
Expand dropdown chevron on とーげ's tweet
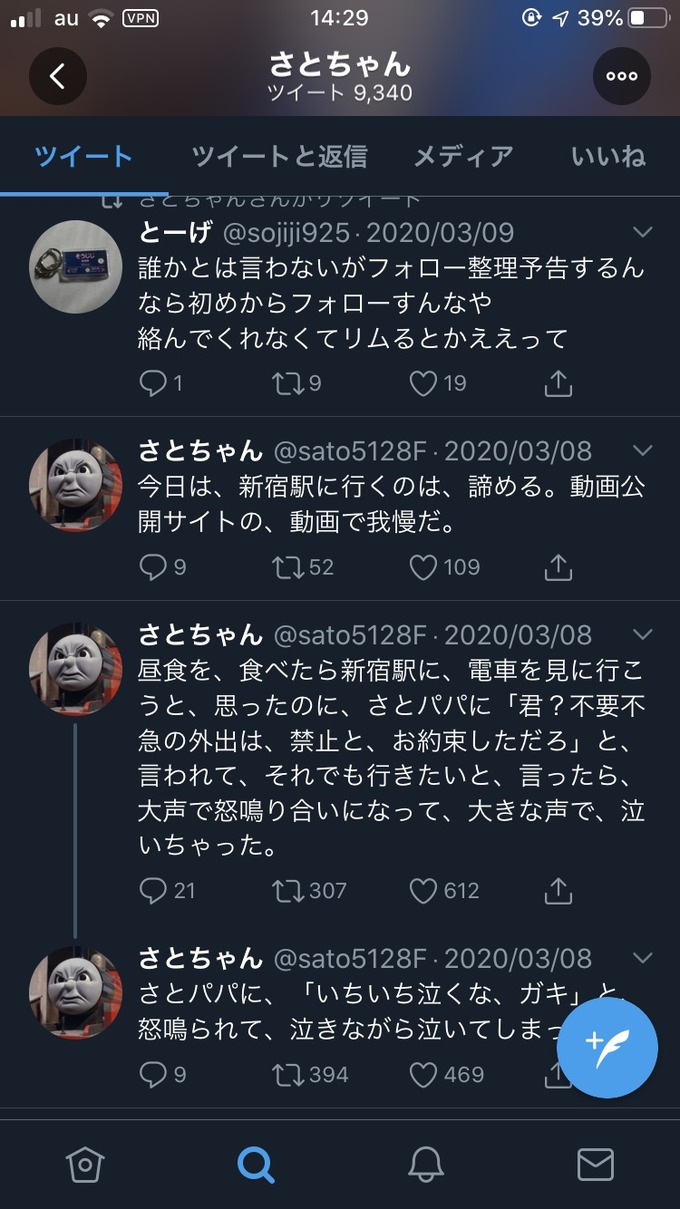click(x=643, y=233)
